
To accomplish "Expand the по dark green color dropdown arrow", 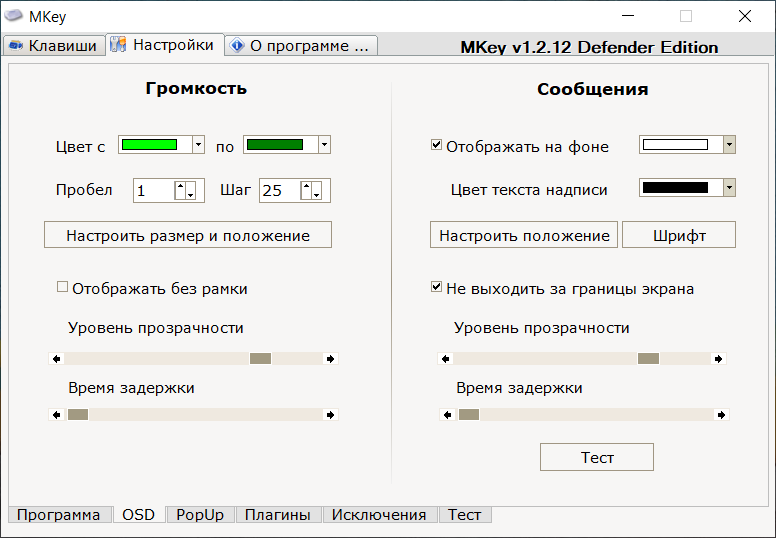I will 324,145.
